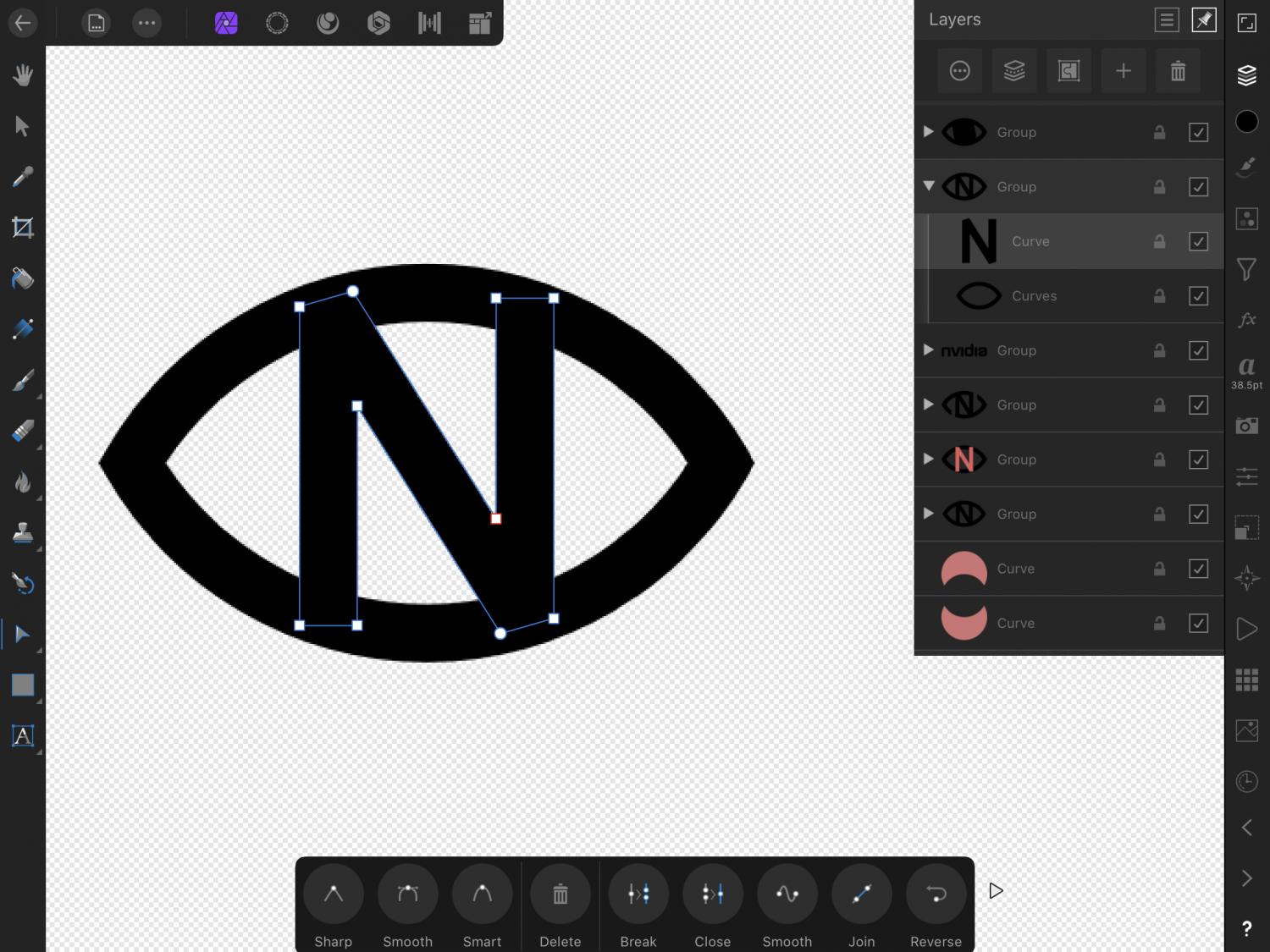Hide the red N Group layer

click(1199, 459)
